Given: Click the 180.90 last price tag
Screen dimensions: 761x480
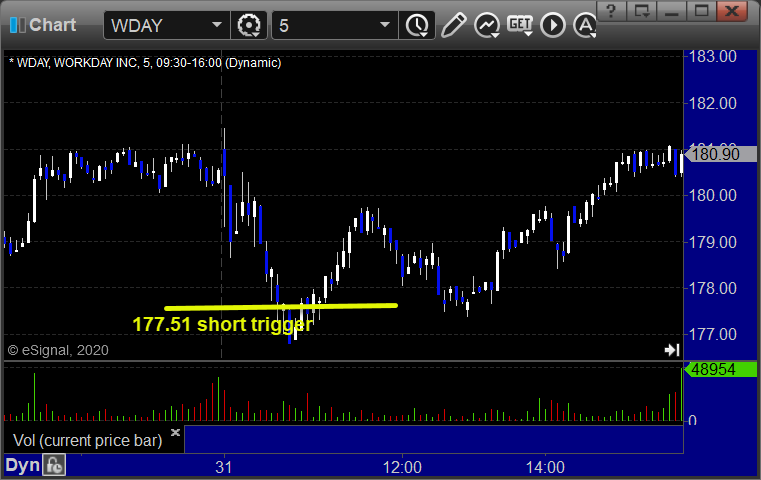Looking at the screenshot, I should [x=721, y=154].
